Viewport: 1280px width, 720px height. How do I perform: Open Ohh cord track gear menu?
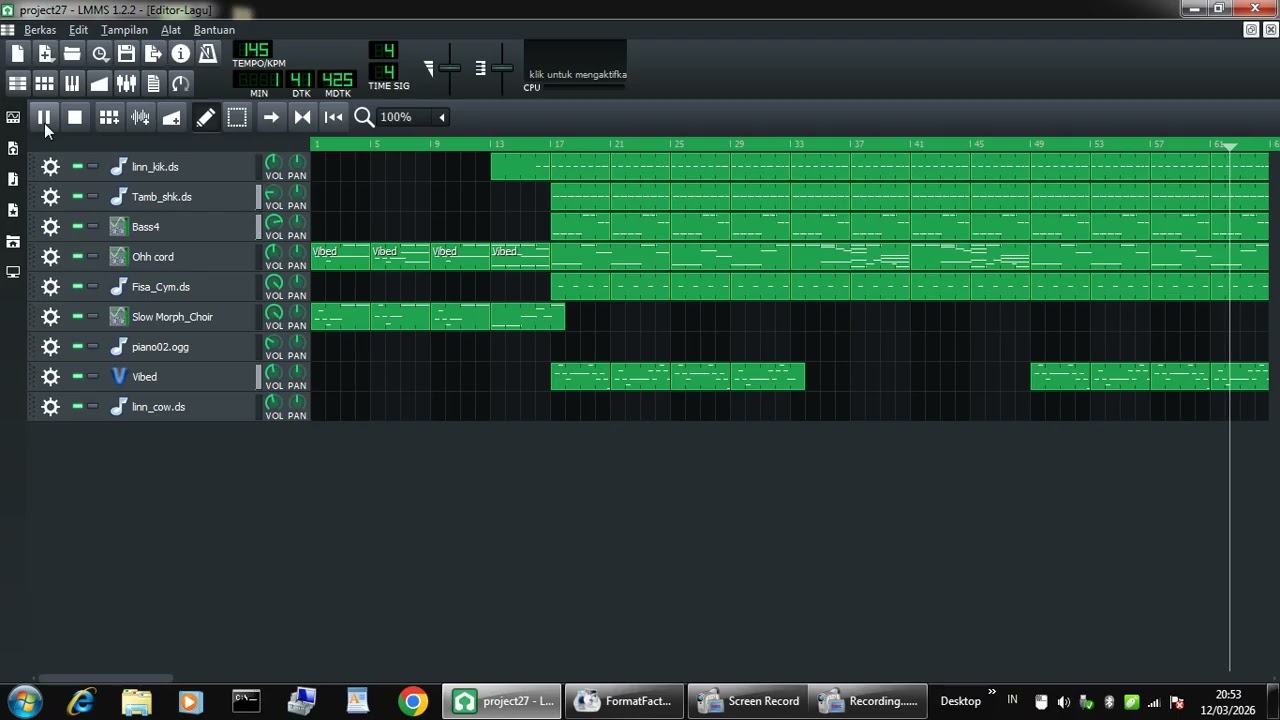pos(50,257)
